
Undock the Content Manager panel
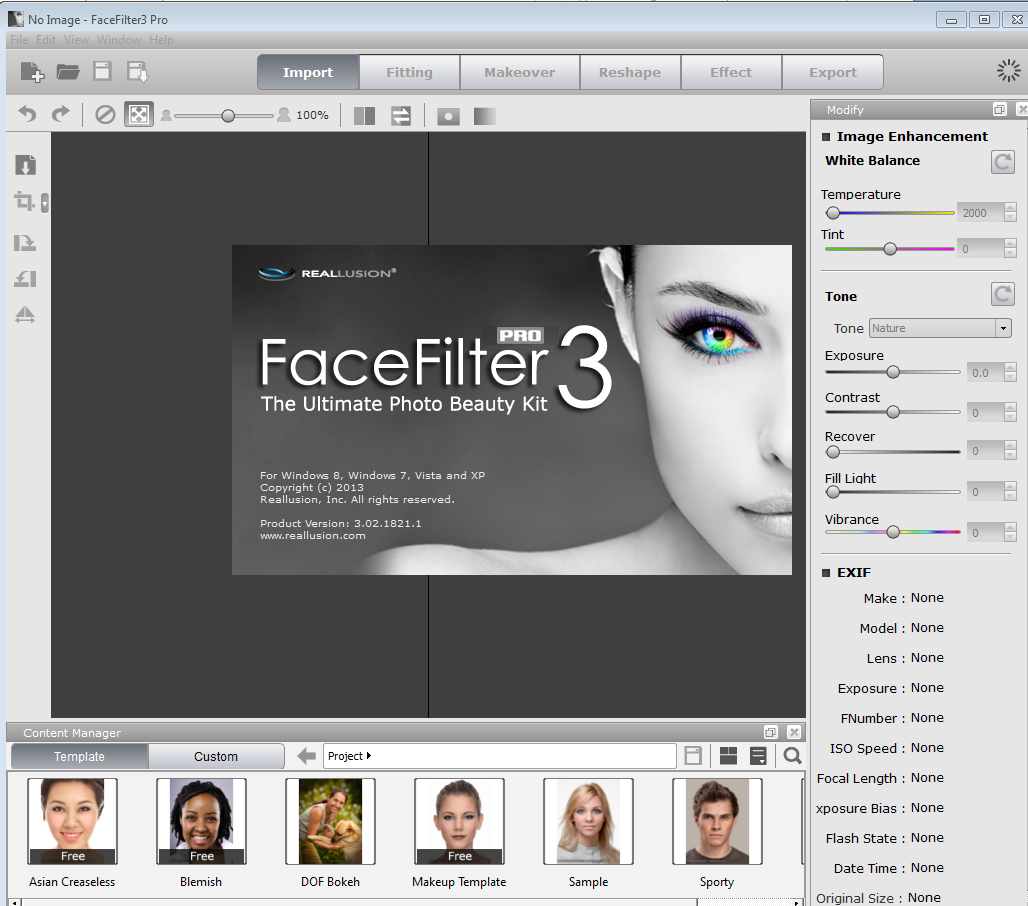[x=771, y=732]
